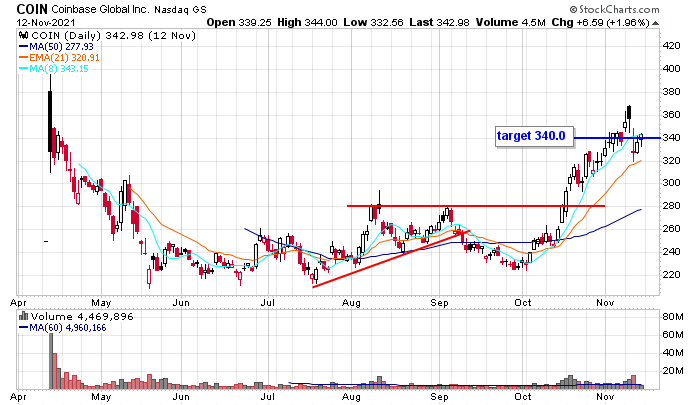
Task: Click the 300 price axis label
Action: [672, 183]
